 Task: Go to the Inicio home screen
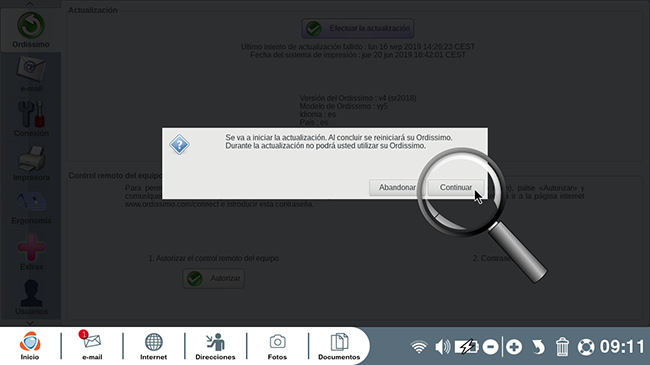(30, 346)
